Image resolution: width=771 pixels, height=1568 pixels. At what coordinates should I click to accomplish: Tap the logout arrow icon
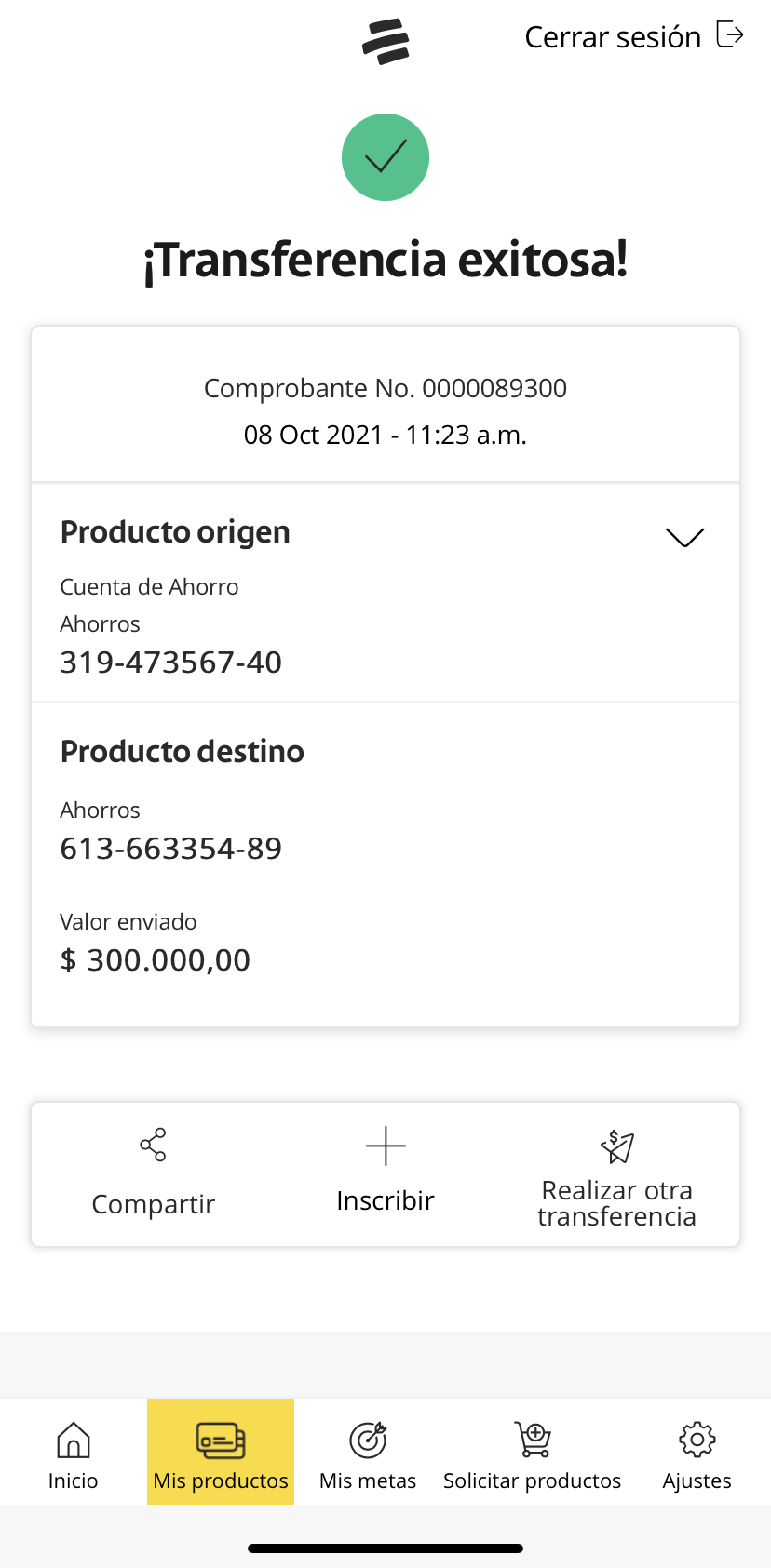tap(730, 35)
